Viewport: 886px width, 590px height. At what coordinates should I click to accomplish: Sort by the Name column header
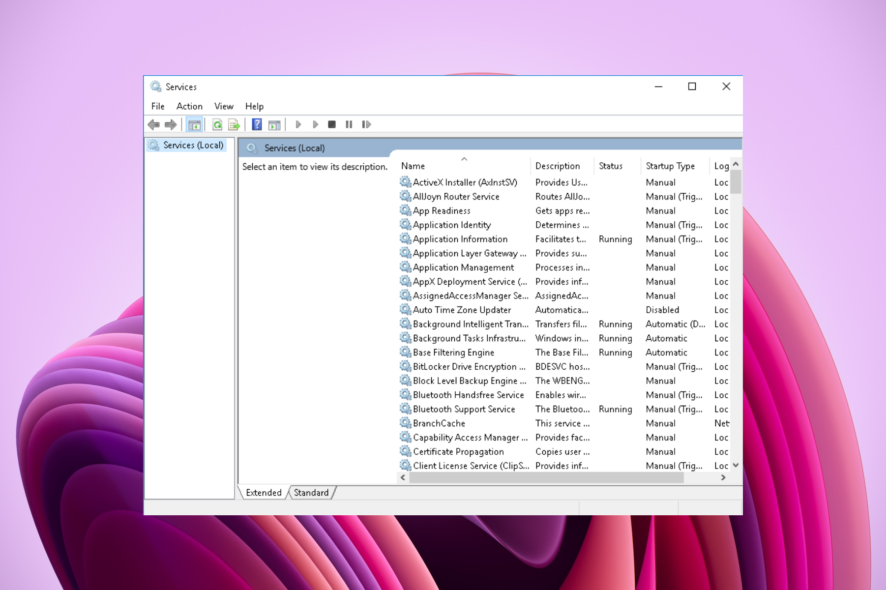coord(464,166)
